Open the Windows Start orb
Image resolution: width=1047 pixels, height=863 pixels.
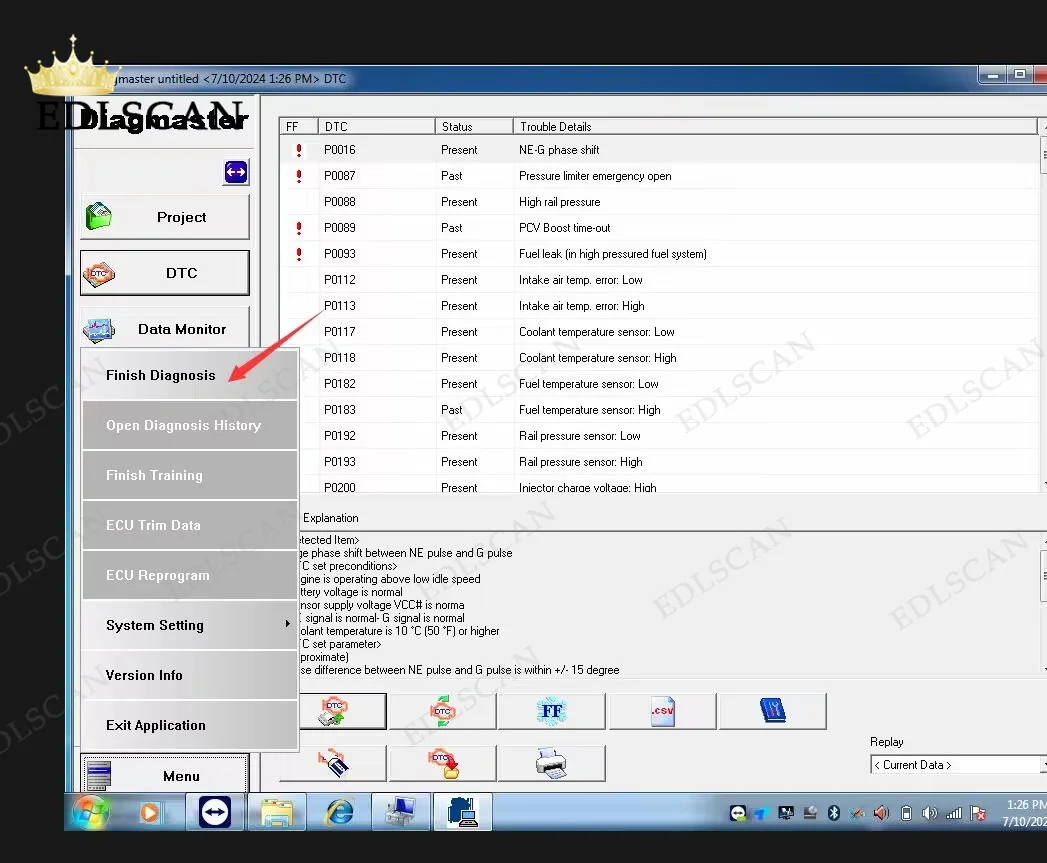pos(90,812)
